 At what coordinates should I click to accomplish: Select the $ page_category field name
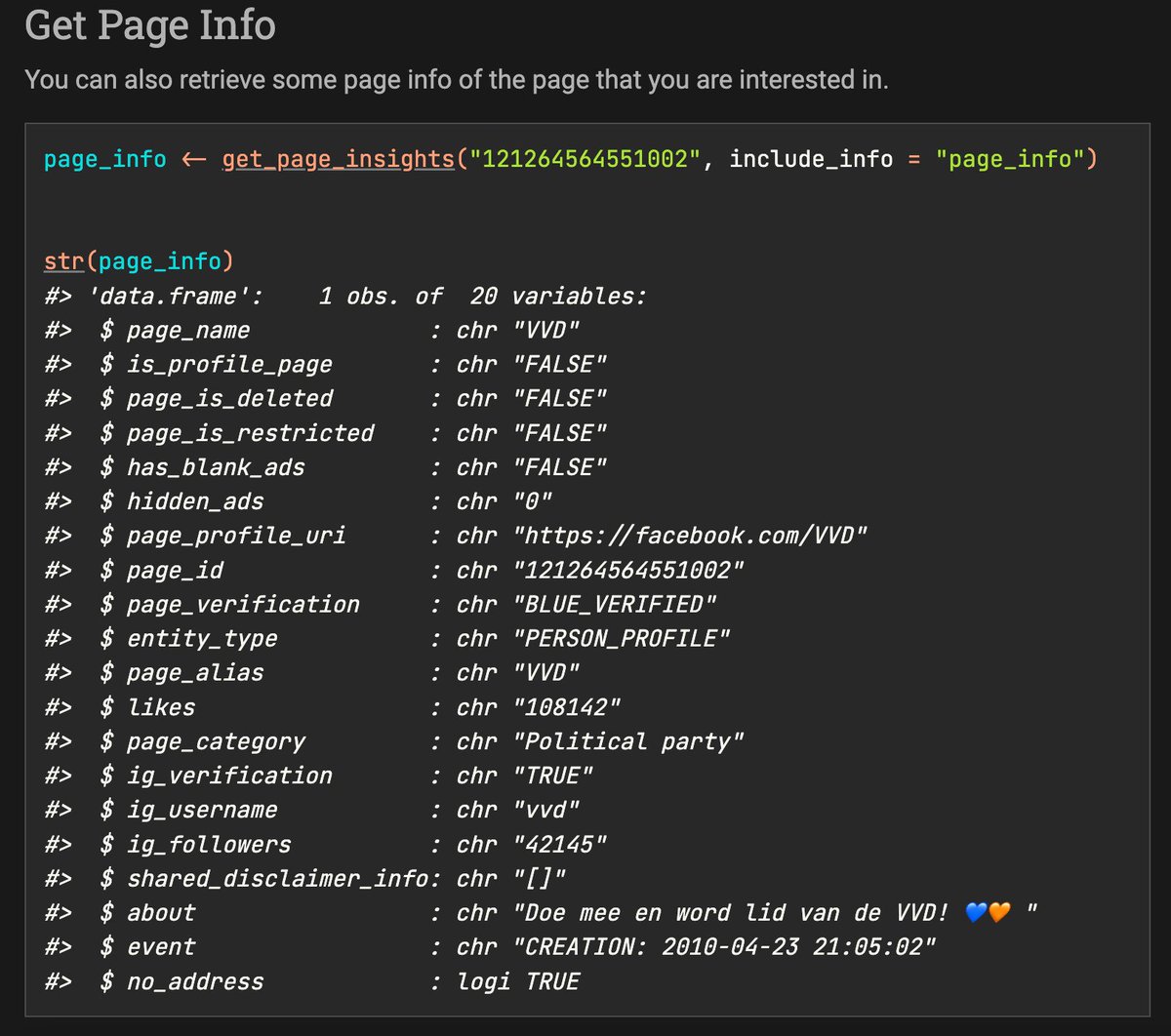202,741
